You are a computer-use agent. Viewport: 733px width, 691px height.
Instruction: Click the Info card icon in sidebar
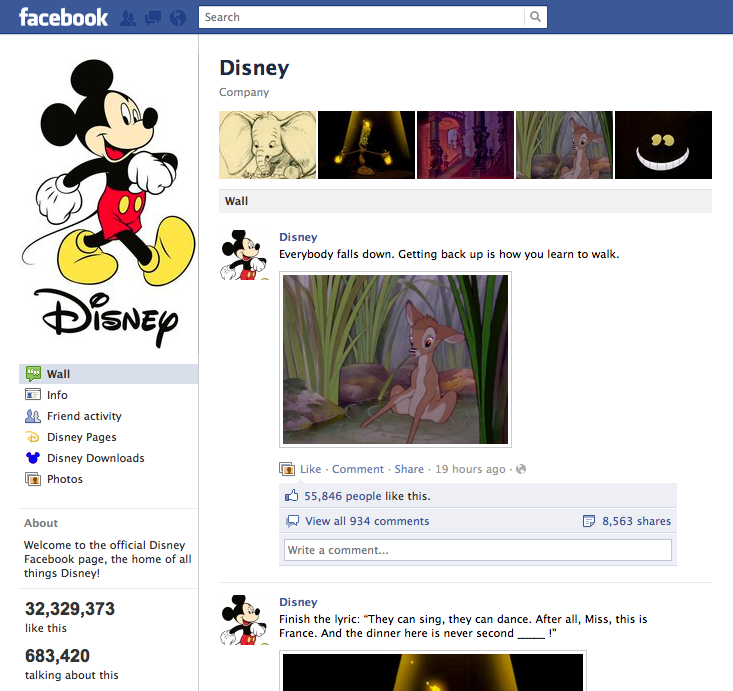tap(33, 395)
